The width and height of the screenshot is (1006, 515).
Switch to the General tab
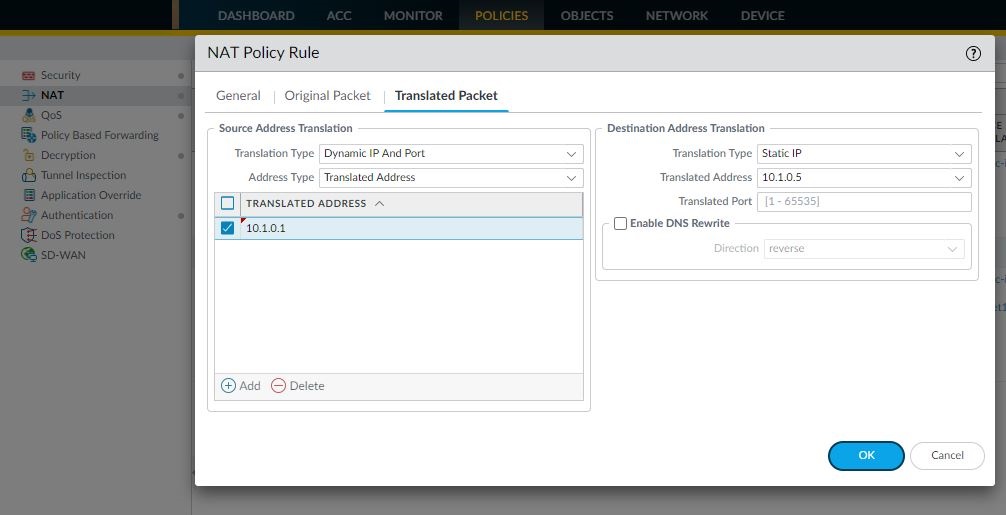[x=238, y=96]
